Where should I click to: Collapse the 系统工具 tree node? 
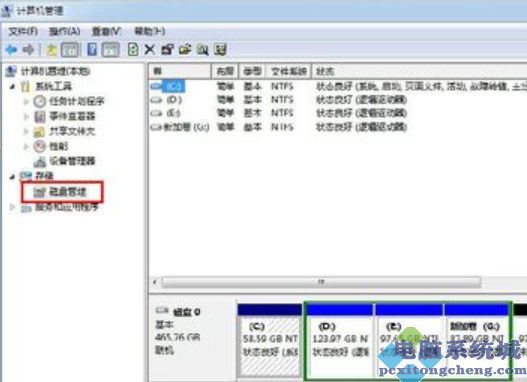(x=12, y=87)
